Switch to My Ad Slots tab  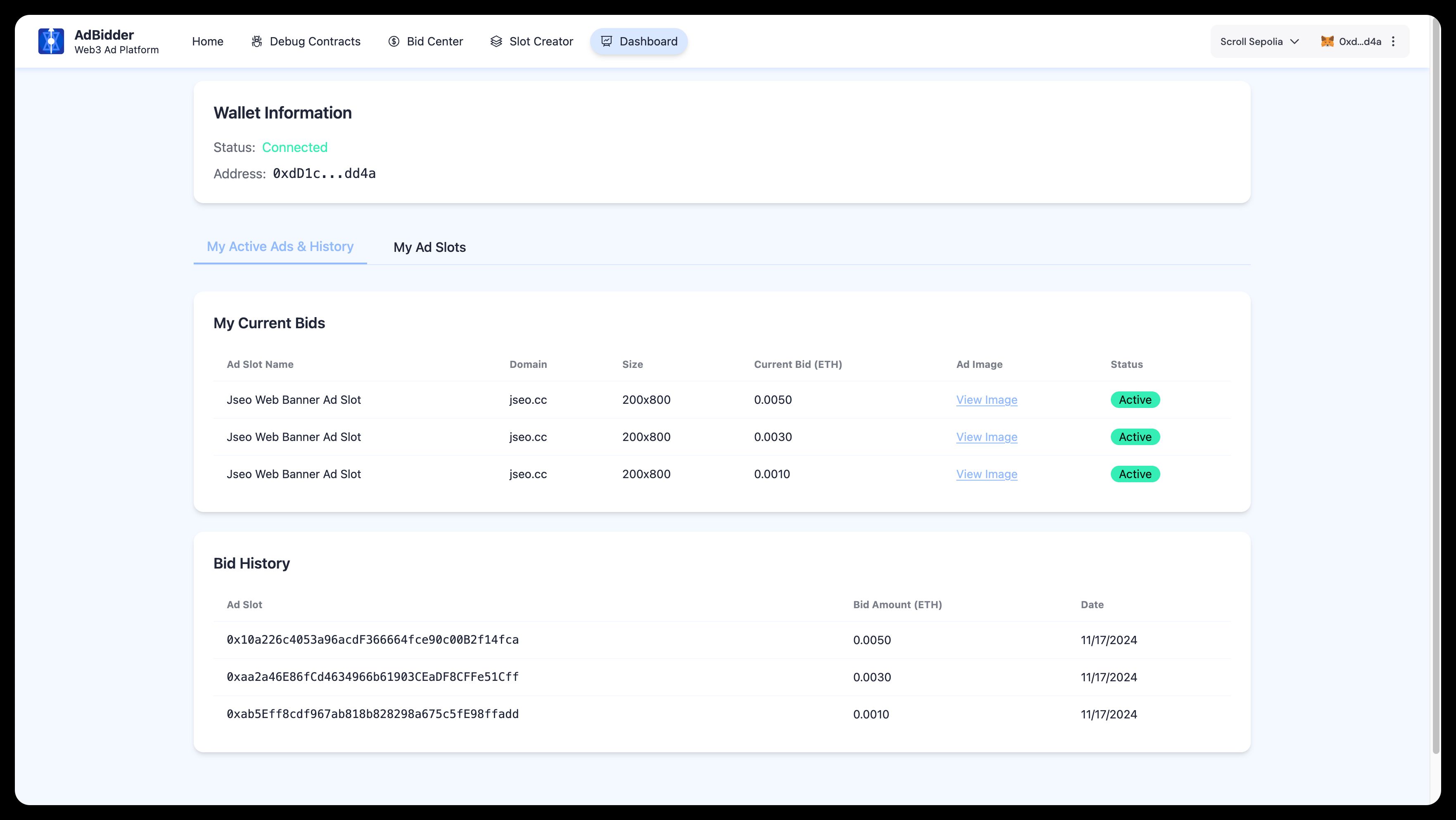[429, 247]
